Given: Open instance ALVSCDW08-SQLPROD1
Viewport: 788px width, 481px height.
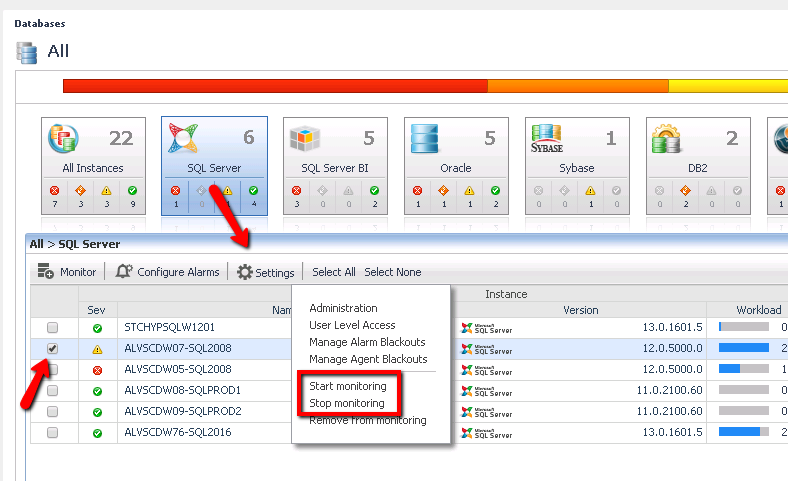Looking at the screenshot, I should pos(182,390).
